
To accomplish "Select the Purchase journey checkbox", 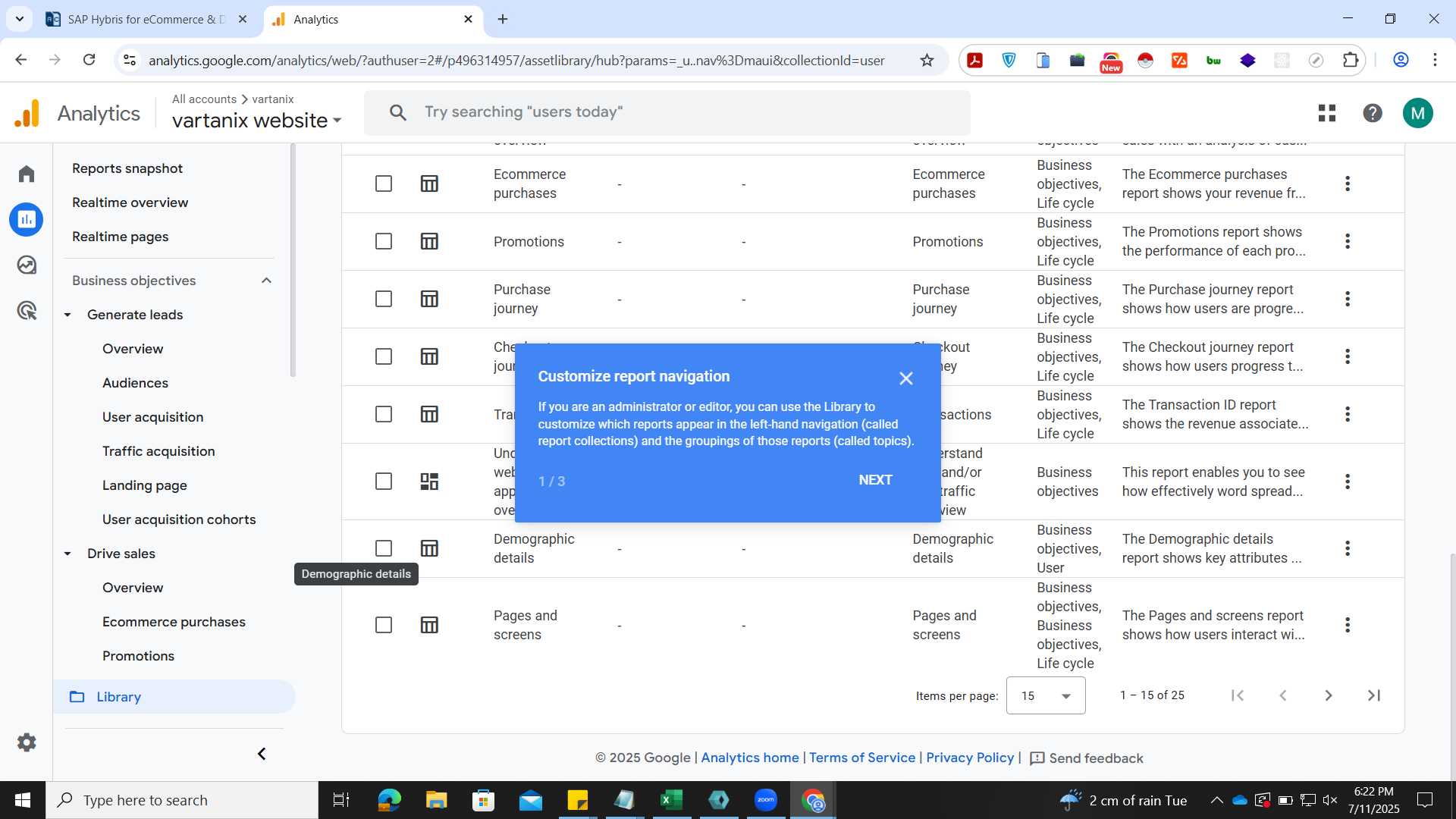I will click(384, 299).
